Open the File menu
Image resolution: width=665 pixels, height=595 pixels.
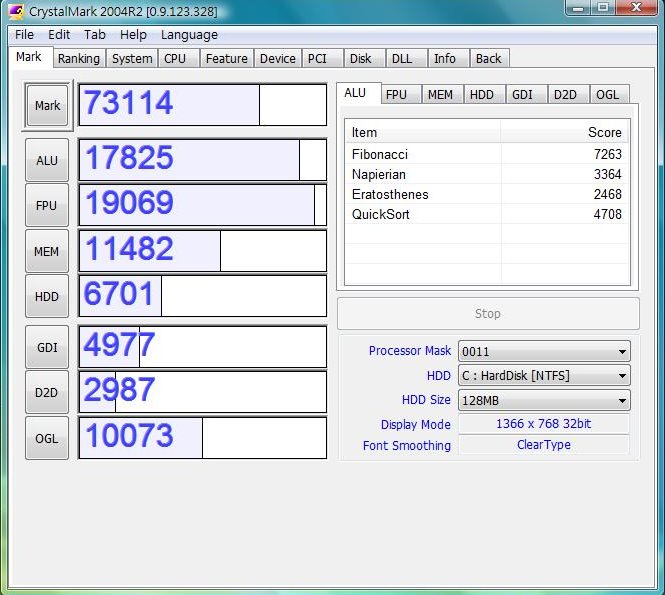click(24, 34)
